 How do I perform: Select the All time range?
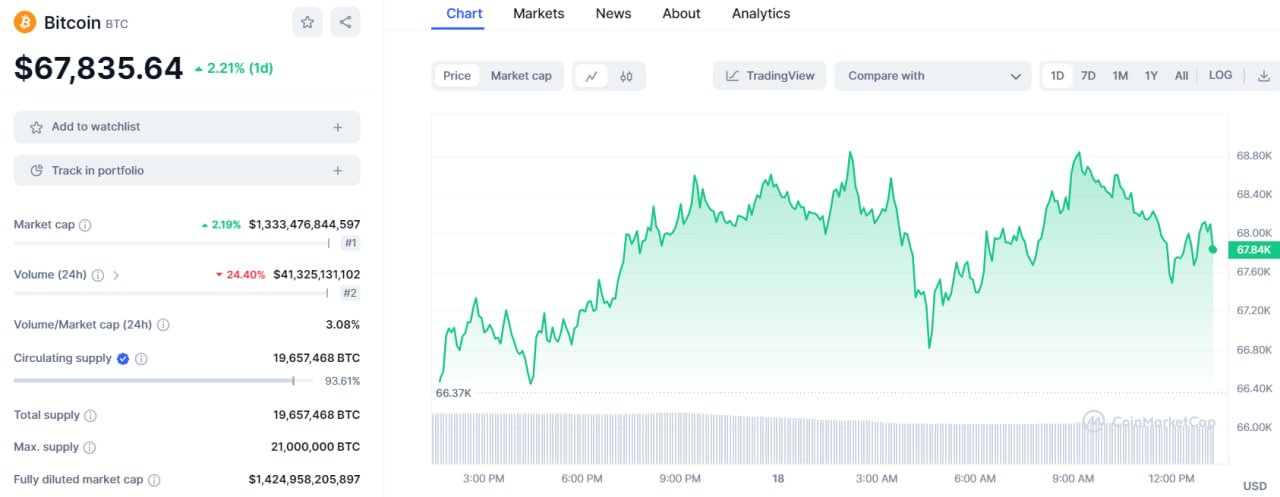tap(1181, 76)
